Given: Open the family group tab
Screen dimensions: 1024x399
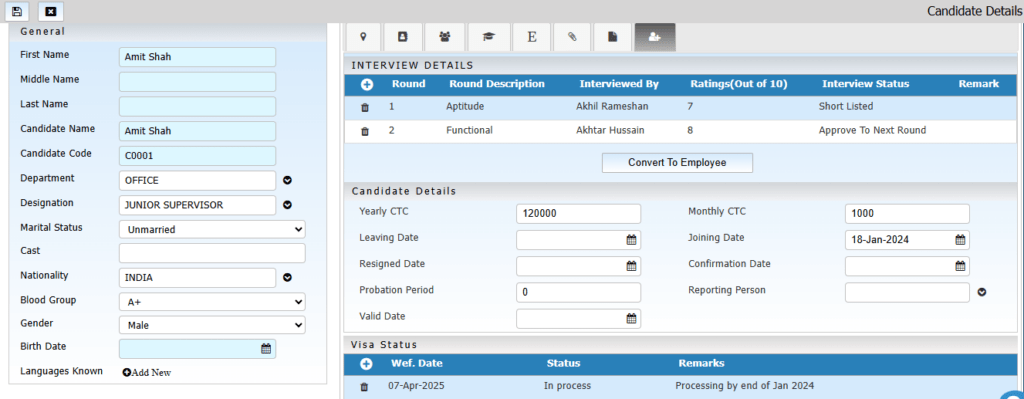Looking at the screenshot, I should pos(445,37).
